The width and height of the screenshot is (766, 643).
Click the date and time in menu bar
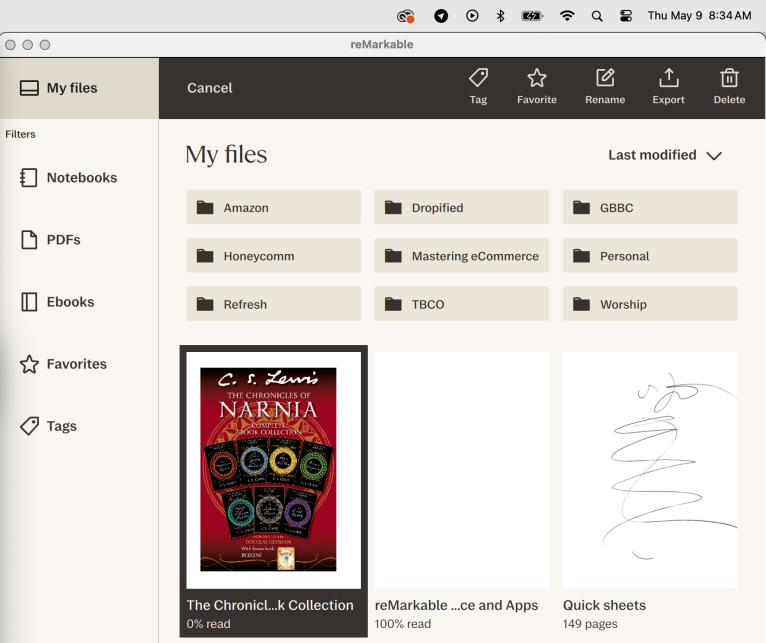699,16
